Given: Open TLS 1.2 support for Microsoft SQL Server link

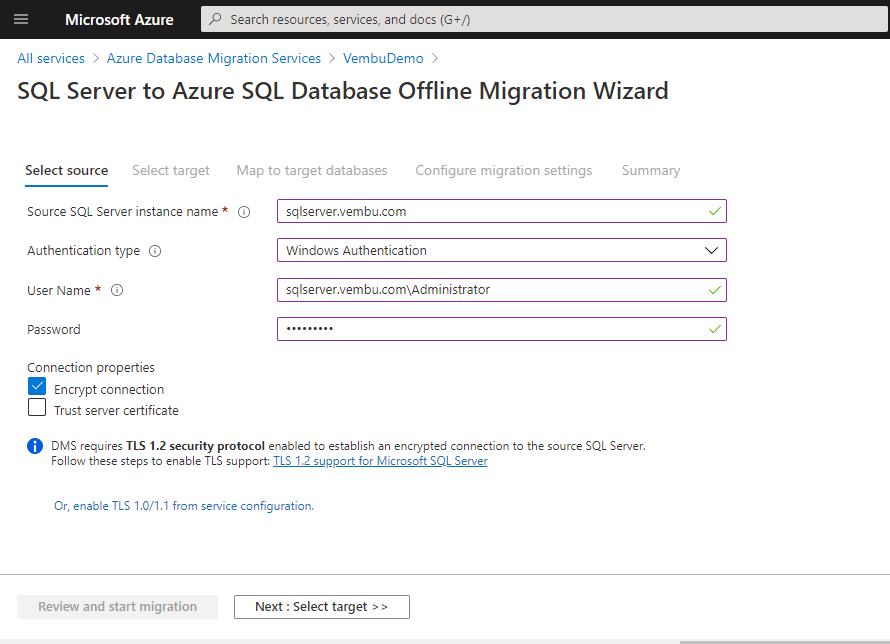Looking at the screenshot, I should (380, 461).
